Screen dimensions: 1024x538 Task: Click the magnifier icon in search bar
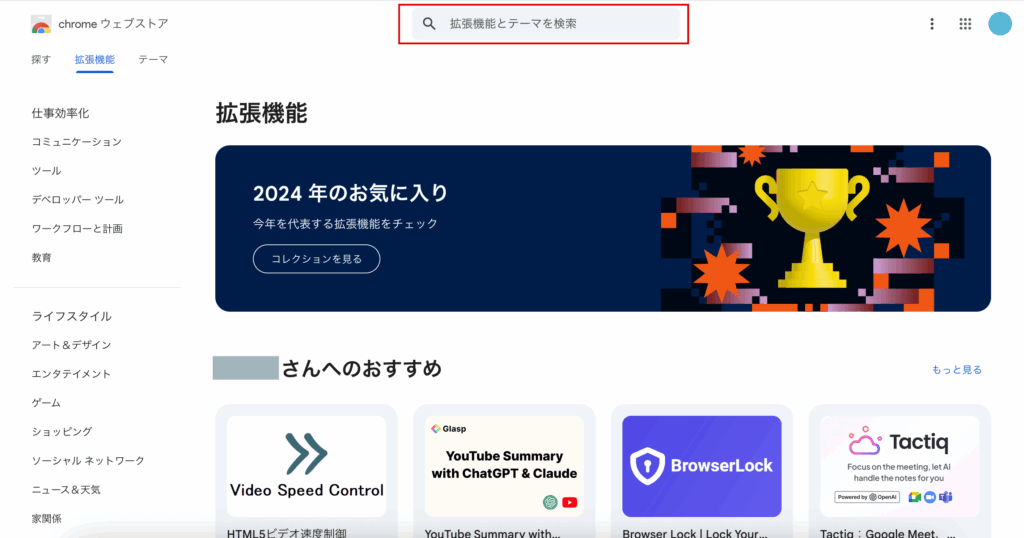click(429, 24)
